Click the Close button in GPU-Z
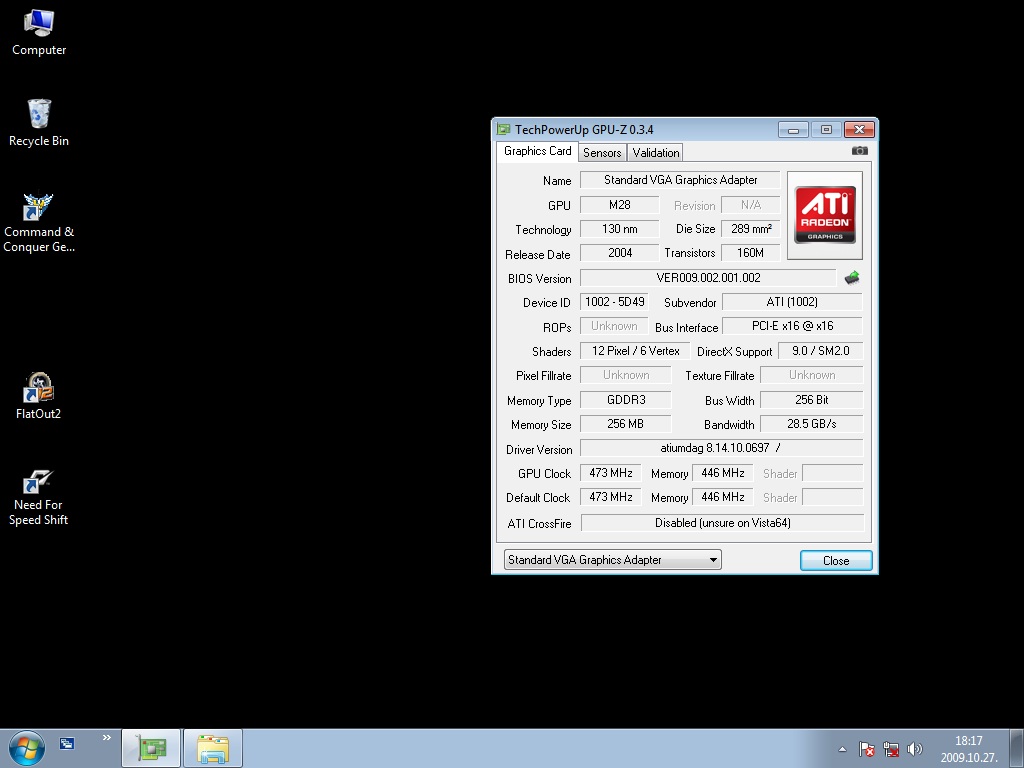Screen dimensions: 1024x768 point(836,560)
